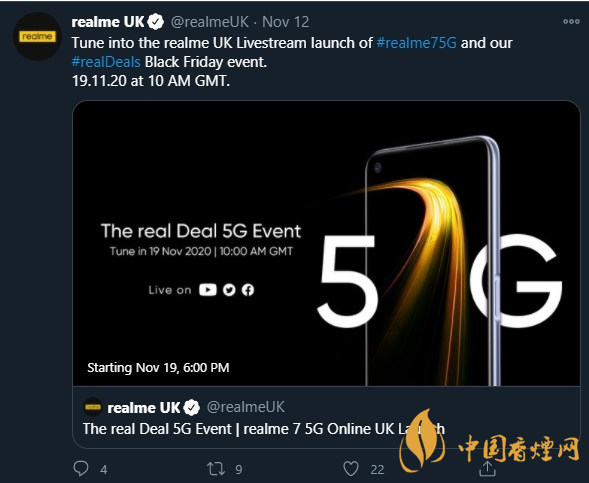This screenshot has height=483, width=589.
Task: Click the share tweet upload icon
Action: click(487, 468)
